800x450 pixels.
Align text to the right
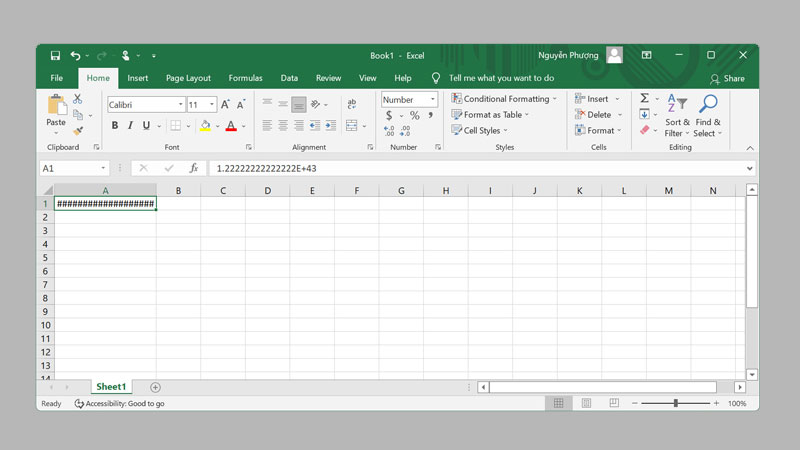(x=299, y=126)
